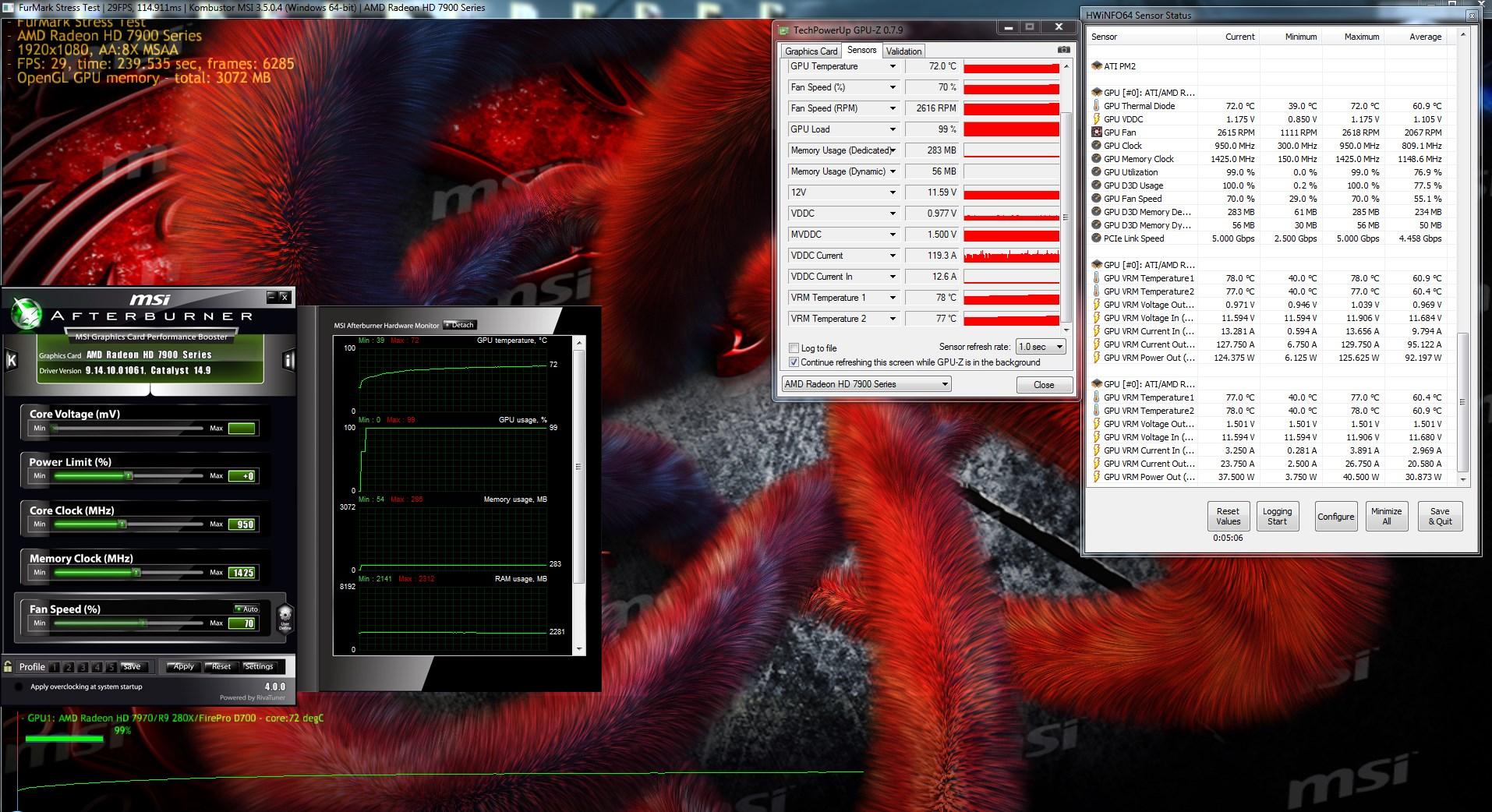Image resolution: width=1492 pixels, height=812 pixels.
Task: Click the GPU Thermal Diode thermometer icon
Action: (1096, 106)
